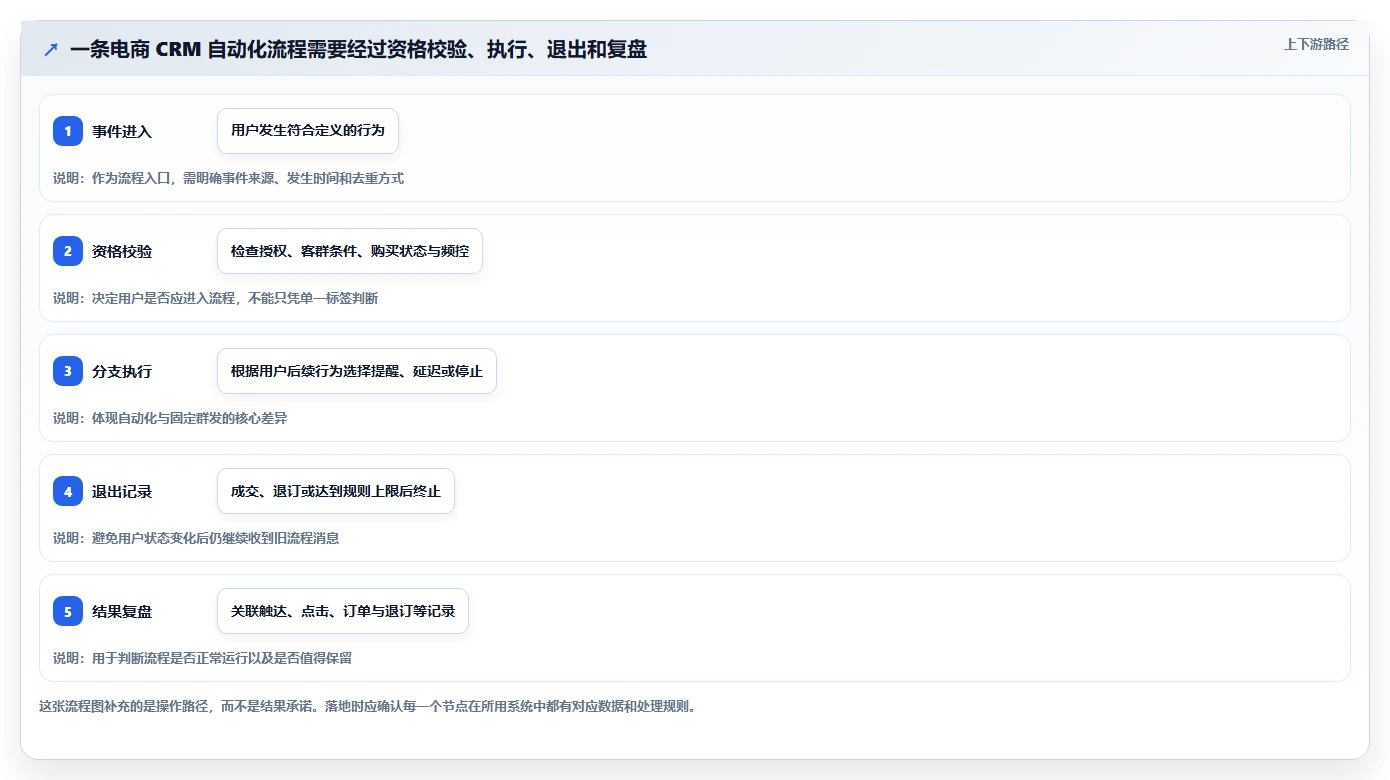
Task: Select the 上下游路径 label in header
Action: pos(1316,44)
